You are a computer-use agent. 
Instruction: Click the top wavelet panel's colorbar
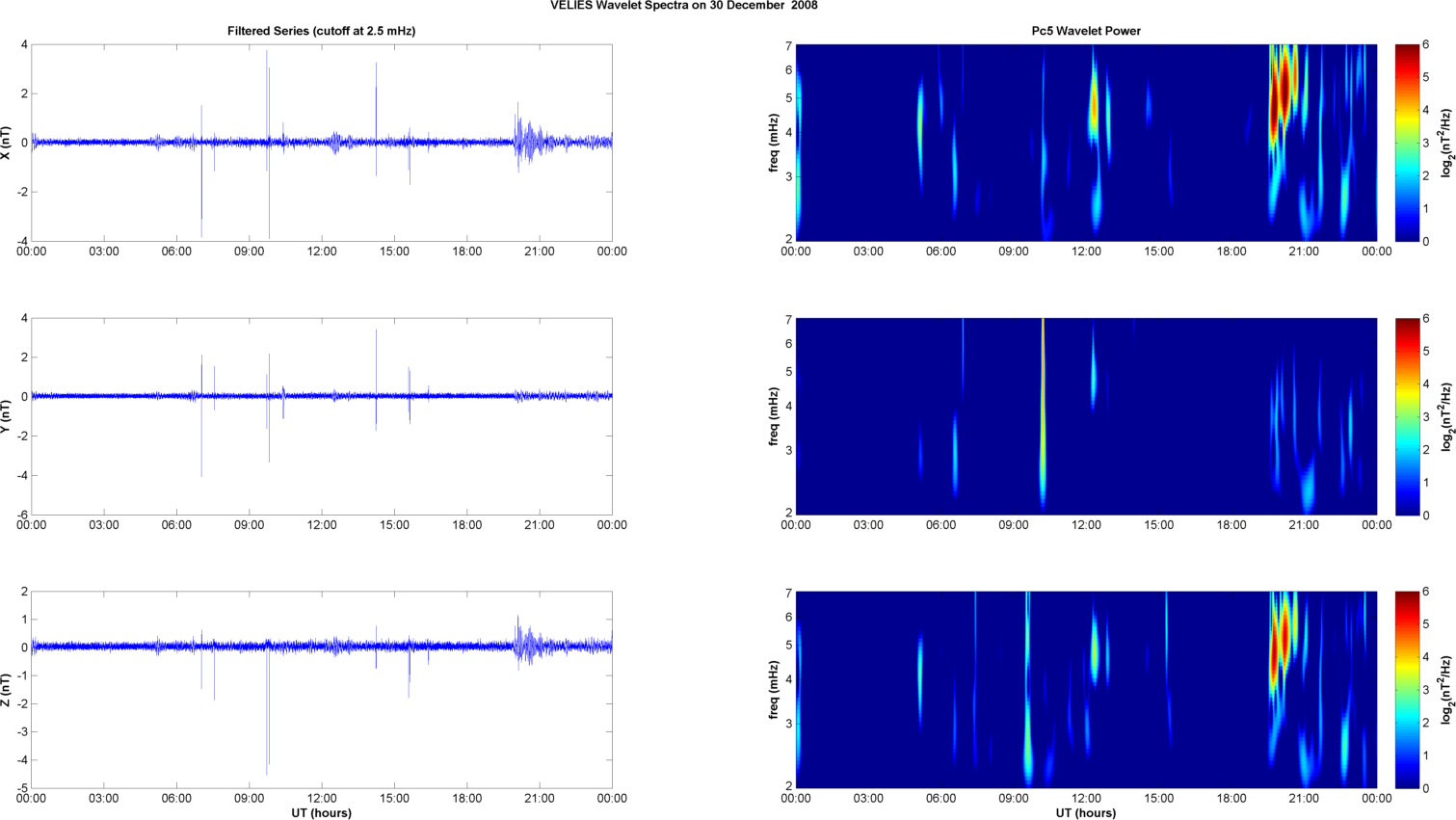click(1407, 143)
